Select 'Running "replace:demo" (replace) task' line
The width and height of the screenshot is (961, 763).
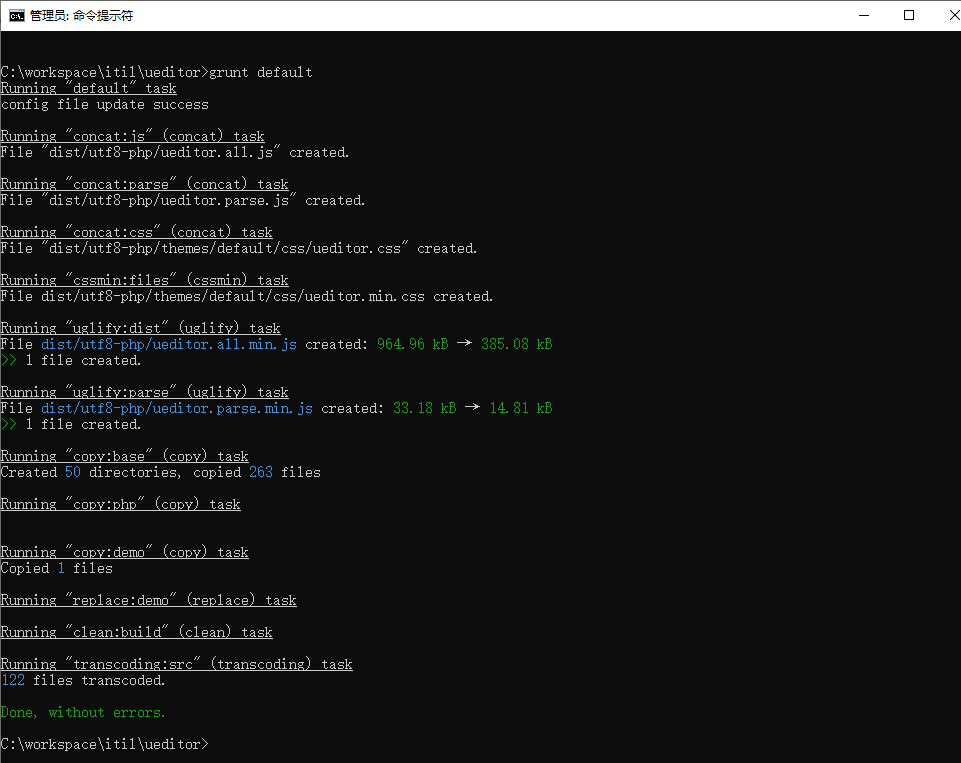[148, 600]
